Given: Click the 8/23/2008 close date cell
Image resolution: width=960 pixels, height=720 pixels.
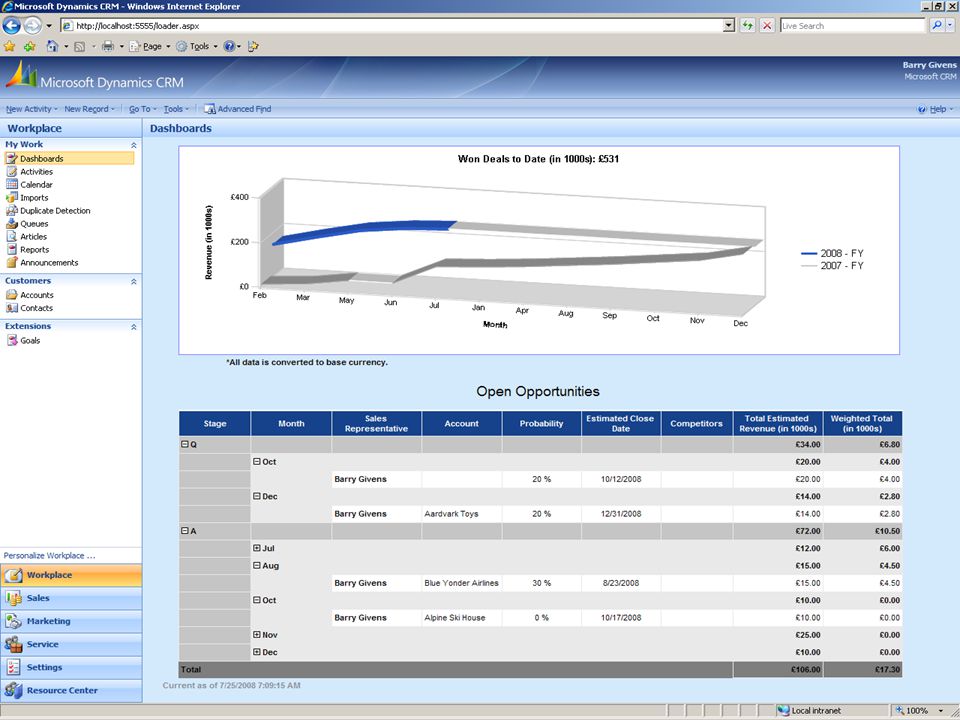Looking at the screenshot, I should pos(621,583).
